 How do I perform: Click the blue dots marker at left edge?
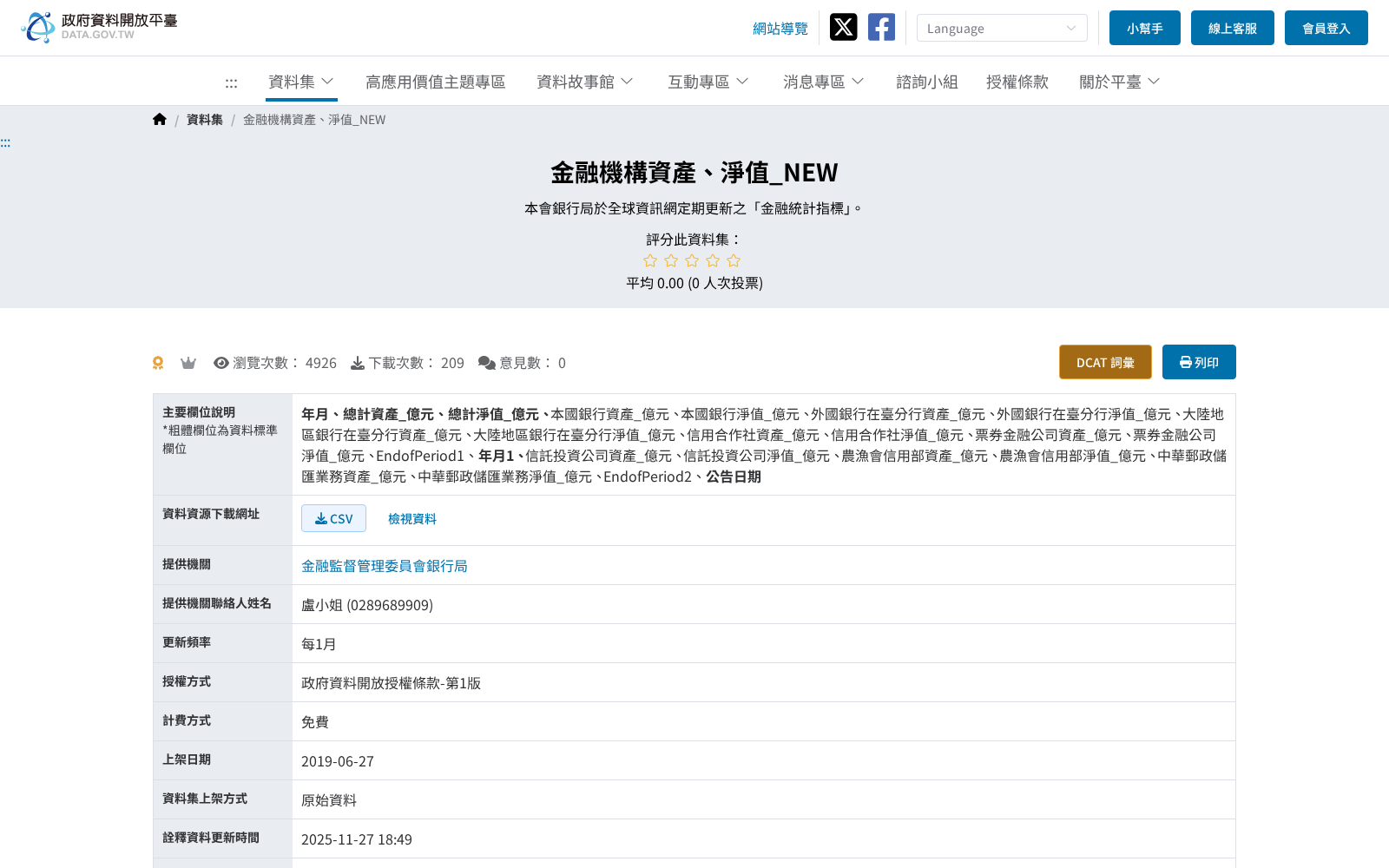click(x=5, y=143)
